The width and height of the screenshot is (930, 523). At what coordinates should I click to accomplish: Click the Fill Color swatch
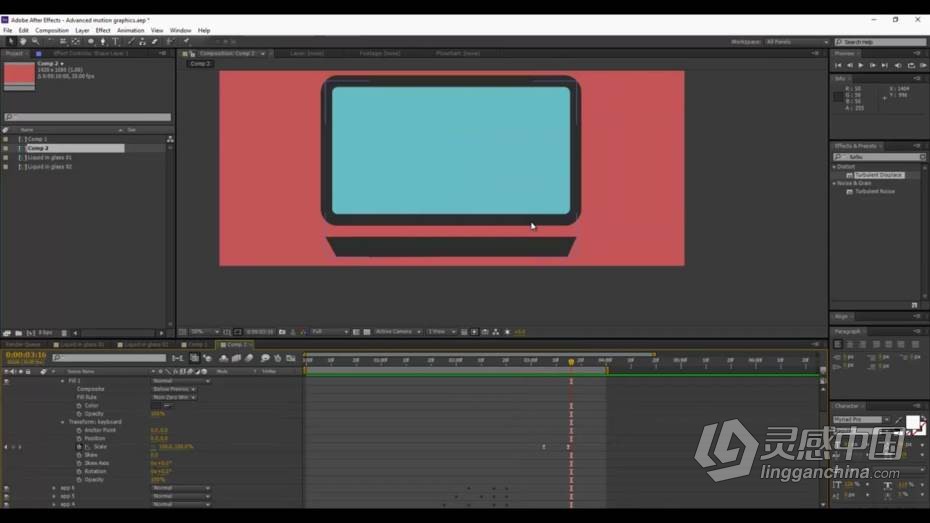pos(157,406)
